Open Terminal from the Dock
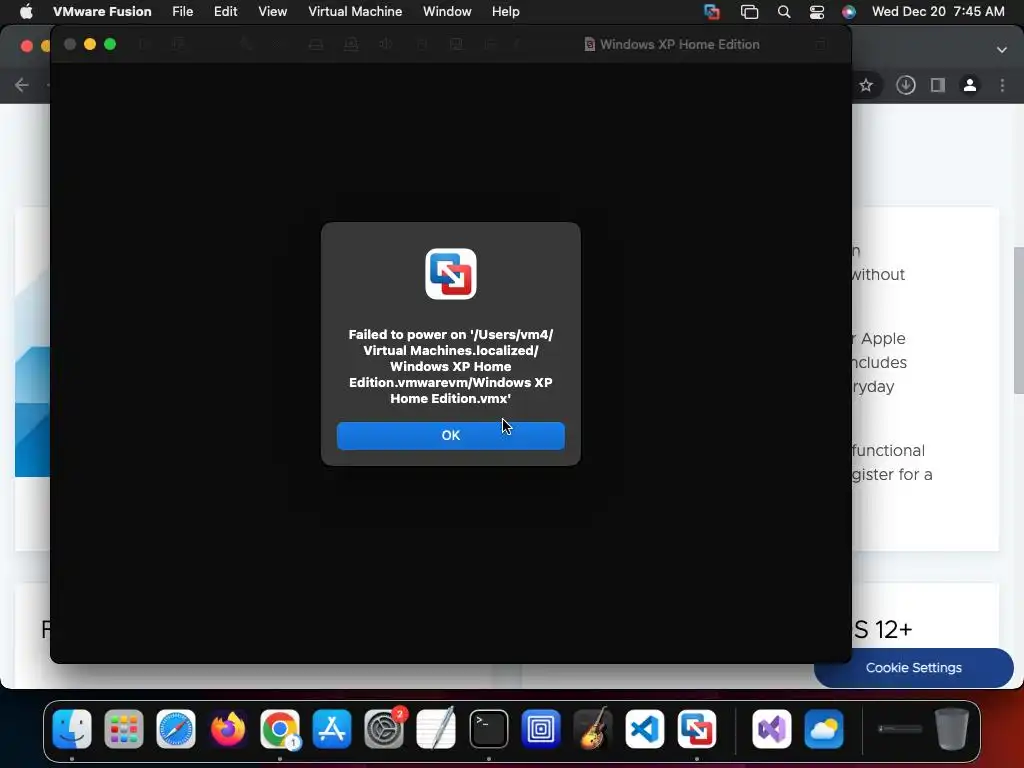The width and height of the screenshot is (1024, 768). 488,729
